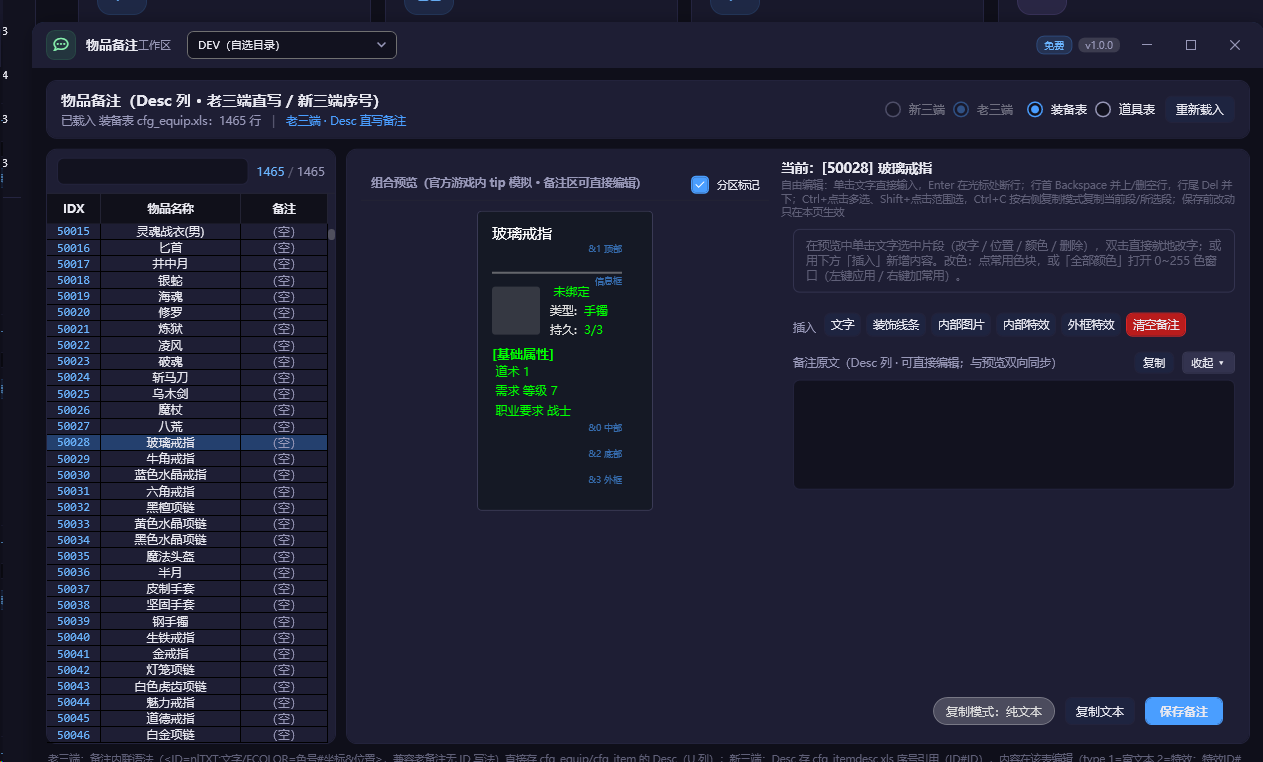Select row 50024 斩马刀
Viewport: 1263px width, 762px height.
(x=187, y=377)
